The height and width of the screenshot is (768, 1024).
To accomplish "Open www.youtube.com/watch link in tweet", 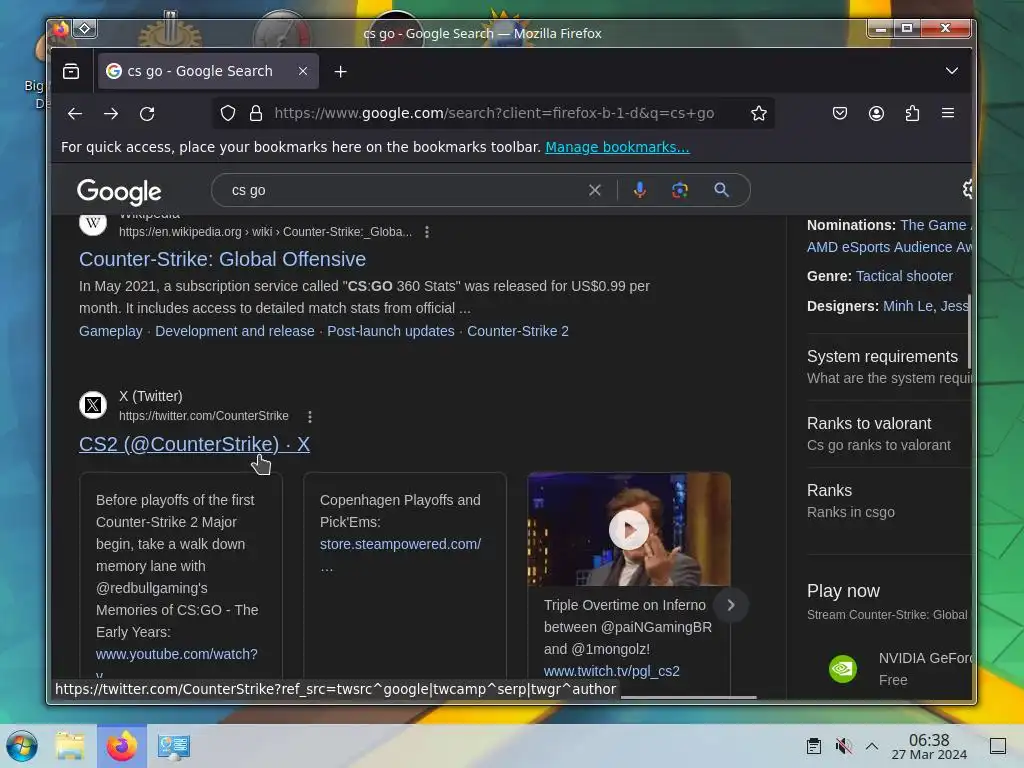I will (x=176, y=654).
